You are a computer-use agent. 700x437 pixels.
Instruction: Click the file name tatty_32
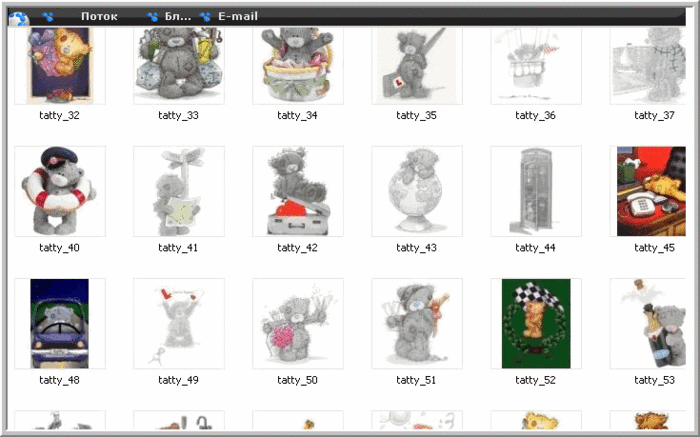[x=59, y=116]
